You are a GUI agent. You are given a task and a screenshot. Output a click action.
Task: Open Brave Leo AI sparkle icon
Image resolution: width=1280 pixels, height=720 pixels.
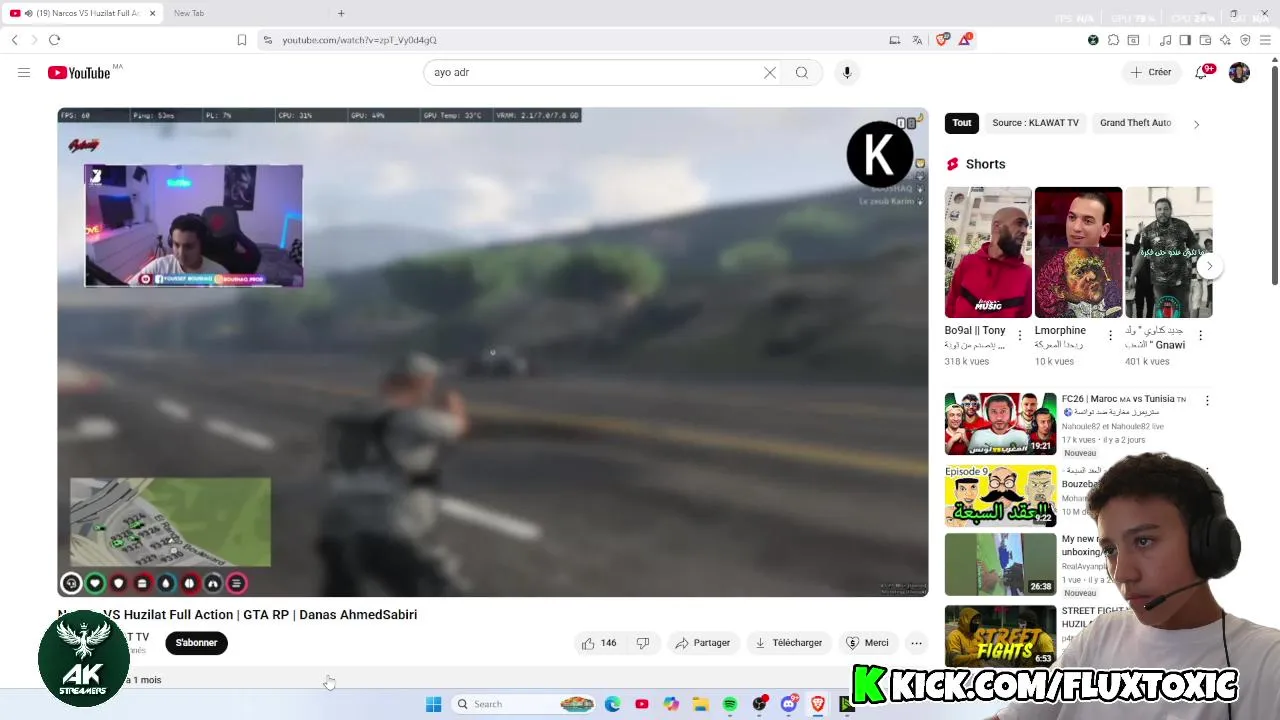[x=1225, y=40]
